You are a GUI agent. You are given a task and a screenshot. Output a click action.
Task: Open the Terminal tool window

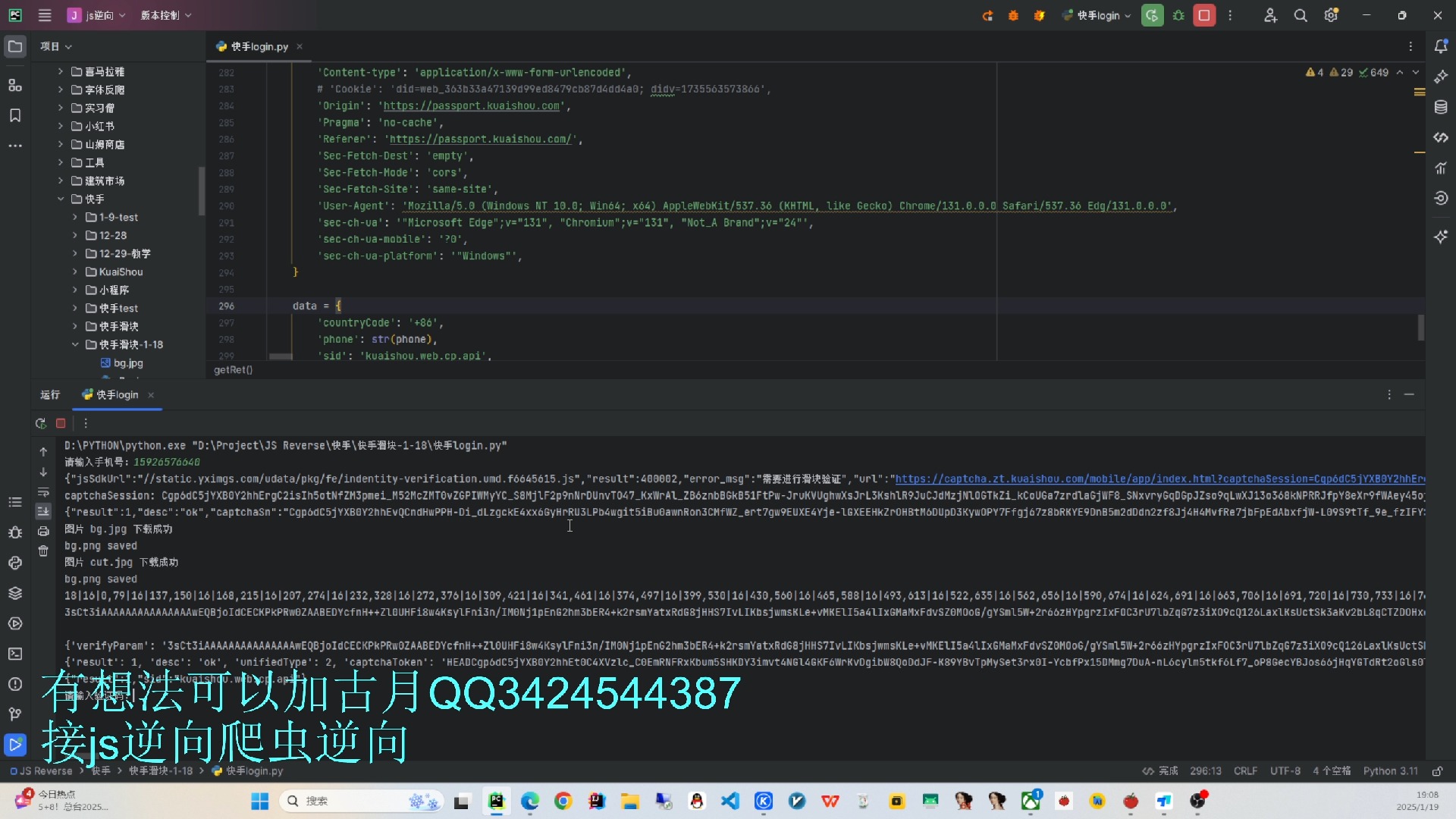[15, 654]
